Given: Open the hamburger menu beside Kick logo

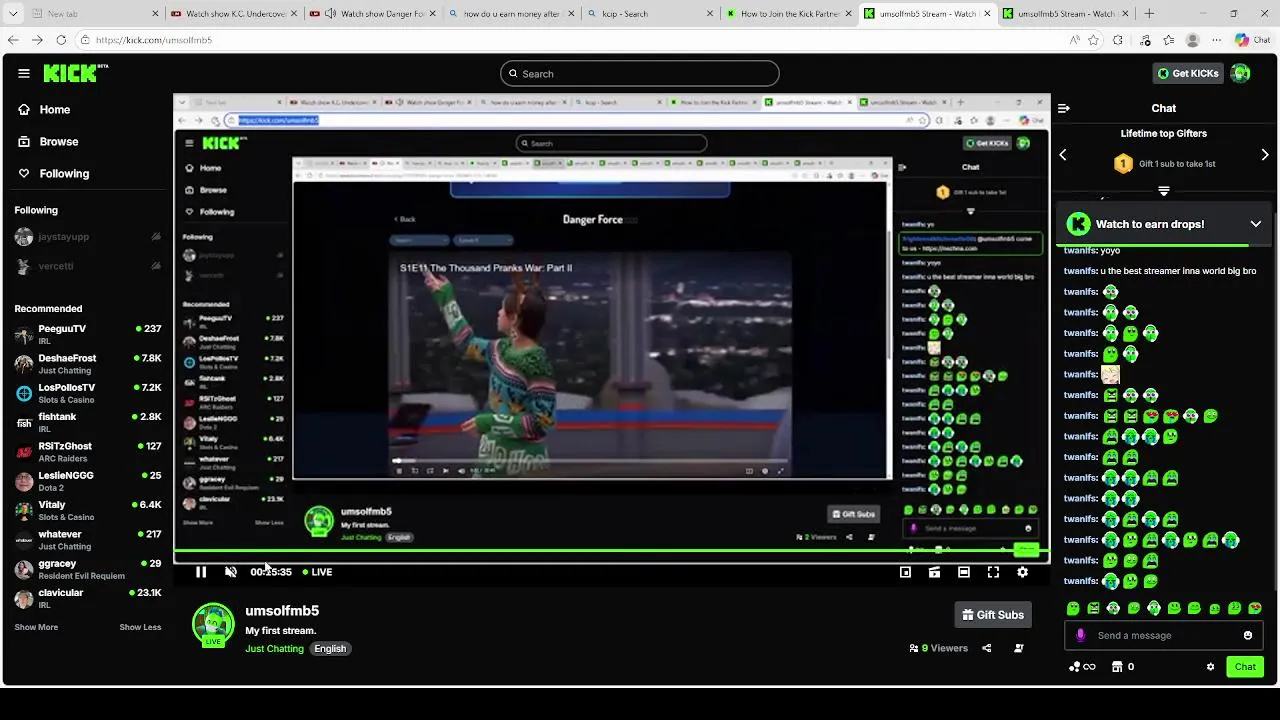Looking at the screenshot, I should [x=24, y=73].
